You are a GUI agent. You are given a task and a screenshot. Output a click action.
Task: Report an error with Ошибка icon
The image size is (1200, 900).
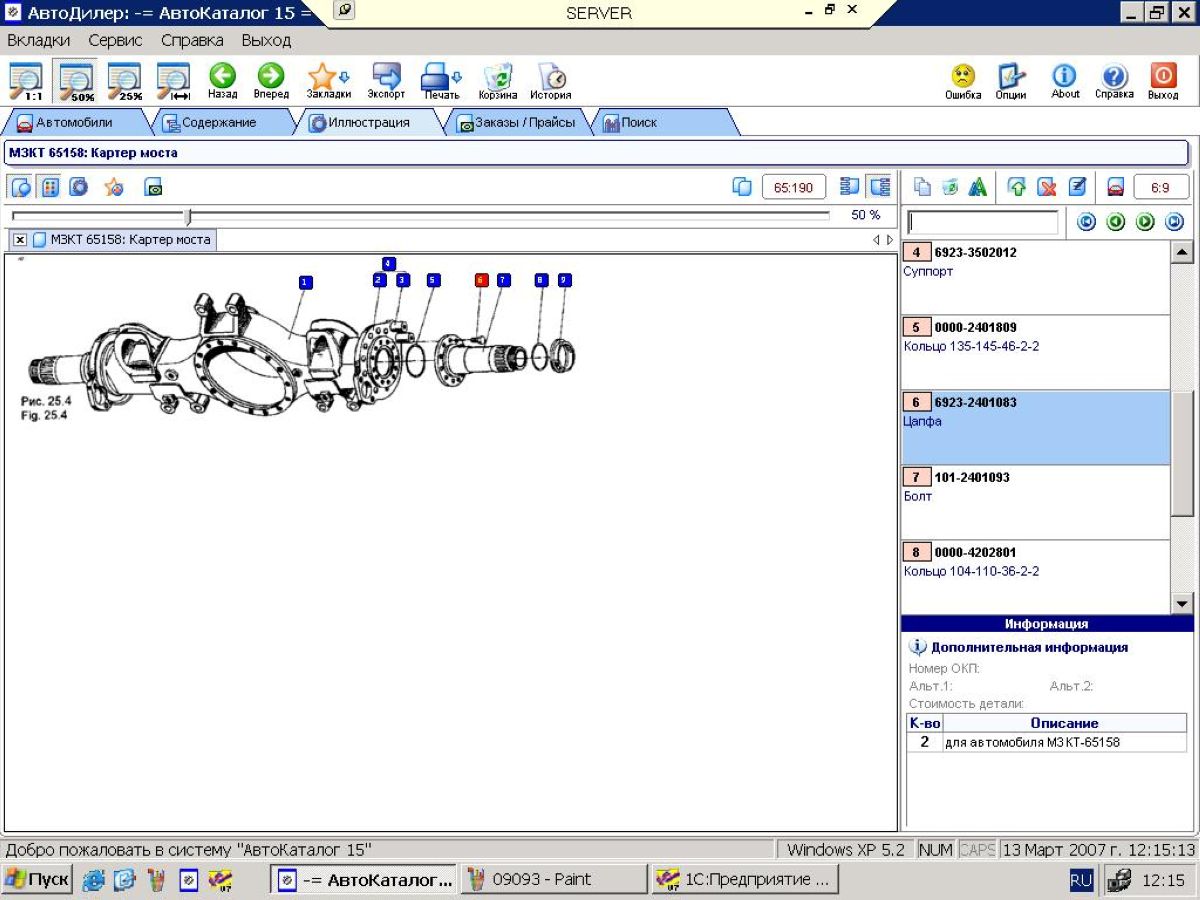(963, 82)
